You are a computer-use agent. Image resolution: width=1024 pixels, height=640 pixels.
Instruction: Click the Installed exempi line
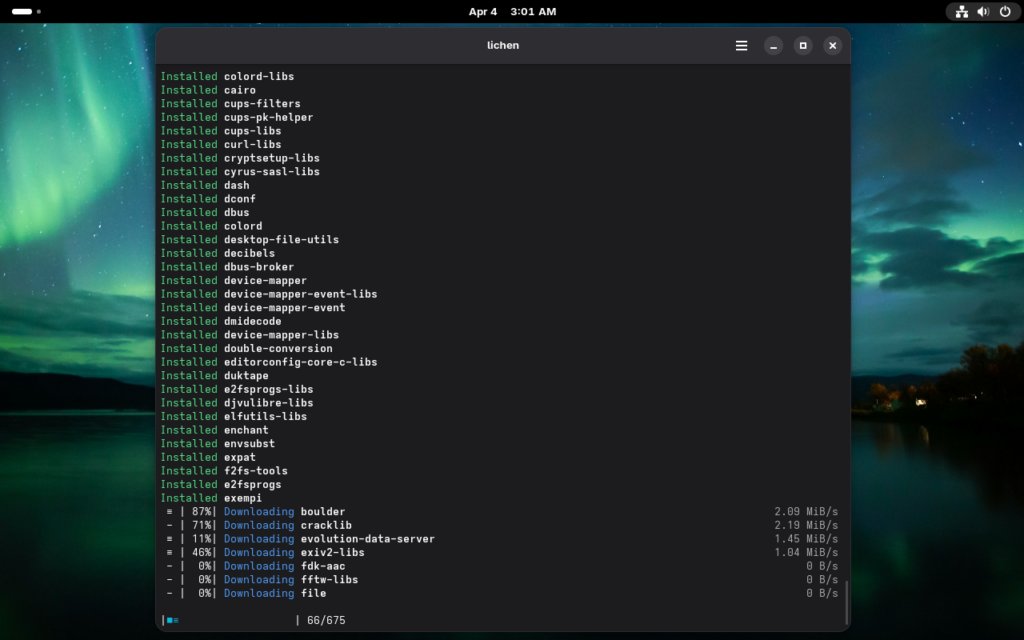211,498
